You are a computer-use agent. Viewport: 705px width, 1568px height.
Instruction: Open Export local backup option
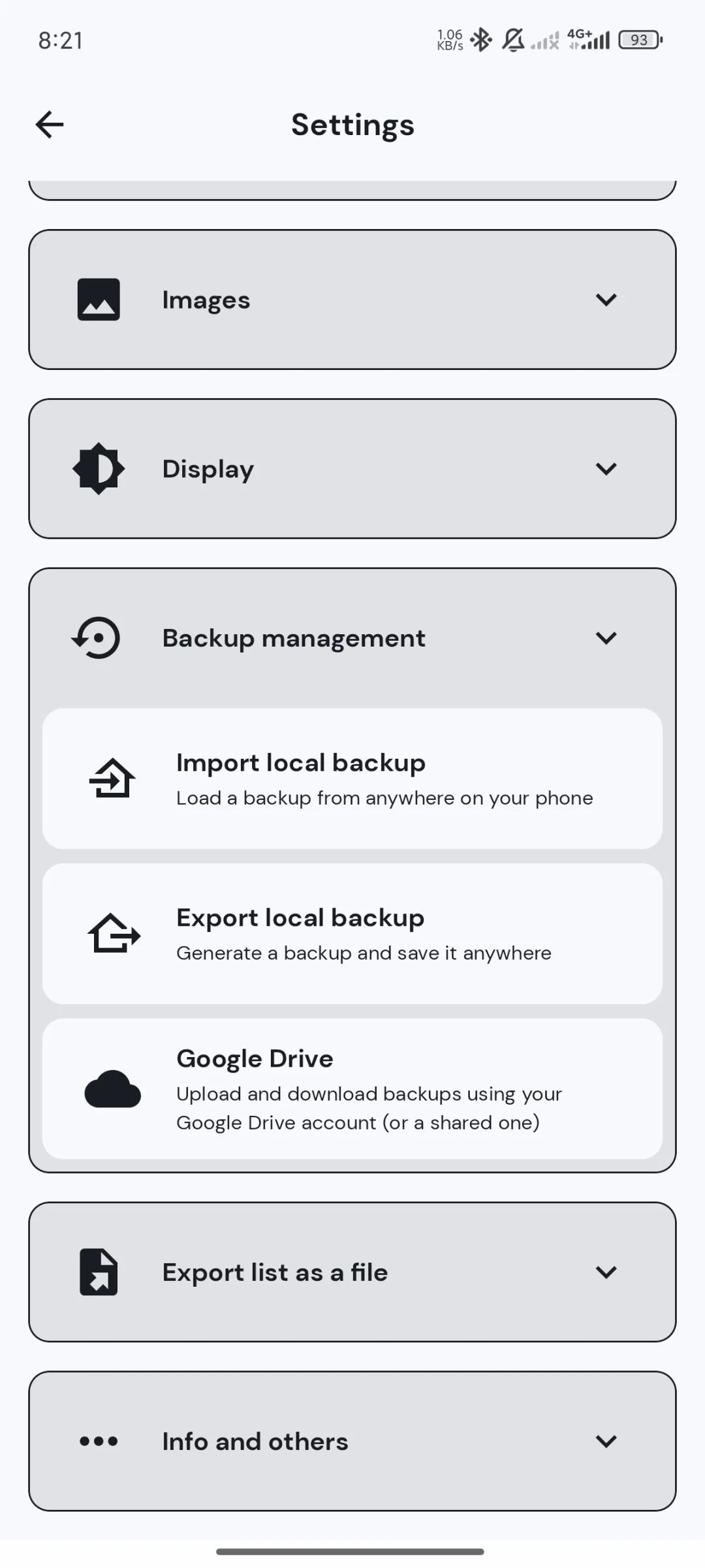coord(352,934)
